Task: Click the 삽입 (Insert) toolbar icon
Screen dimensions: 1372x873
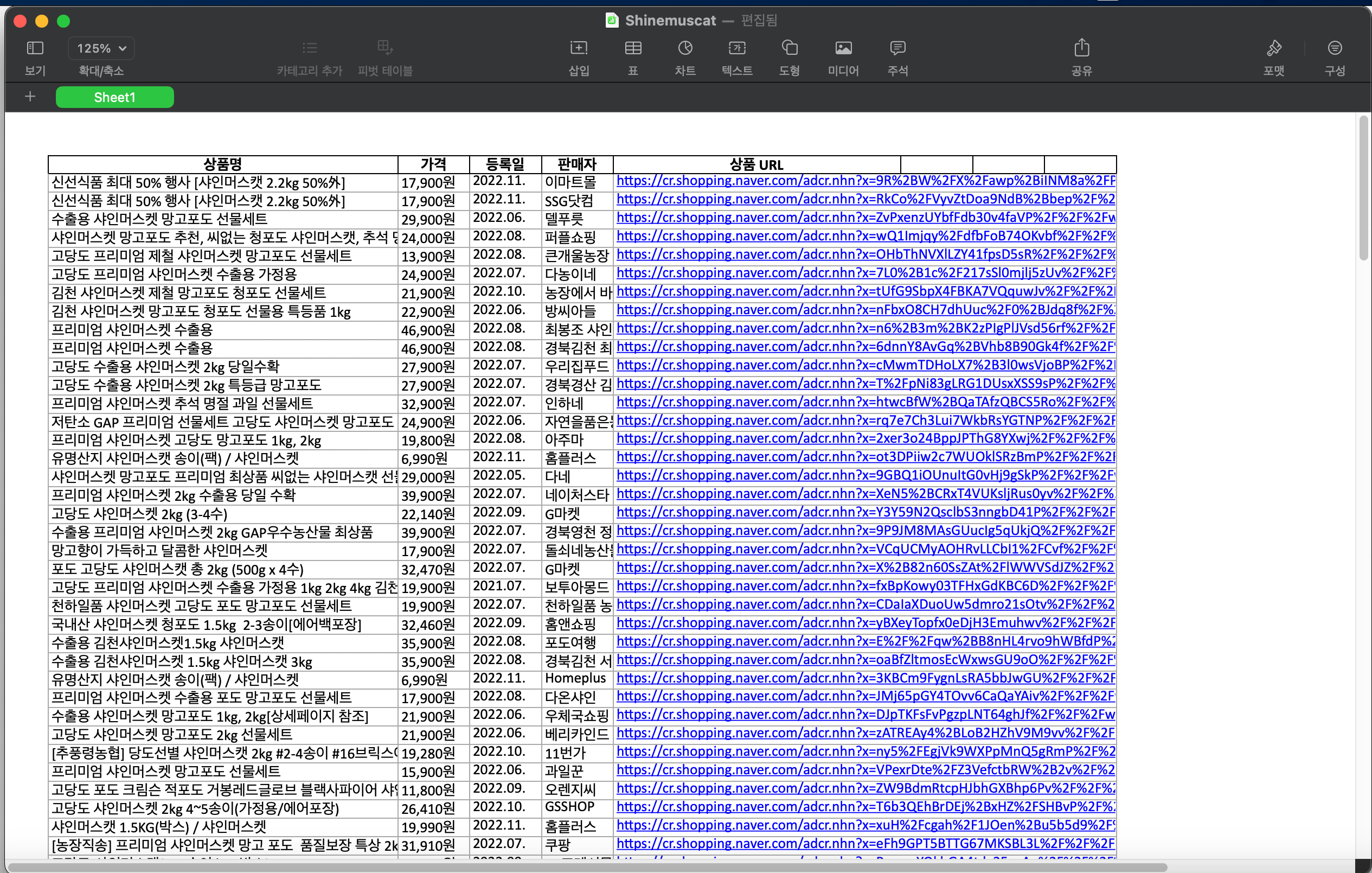Action: point(578,48)
